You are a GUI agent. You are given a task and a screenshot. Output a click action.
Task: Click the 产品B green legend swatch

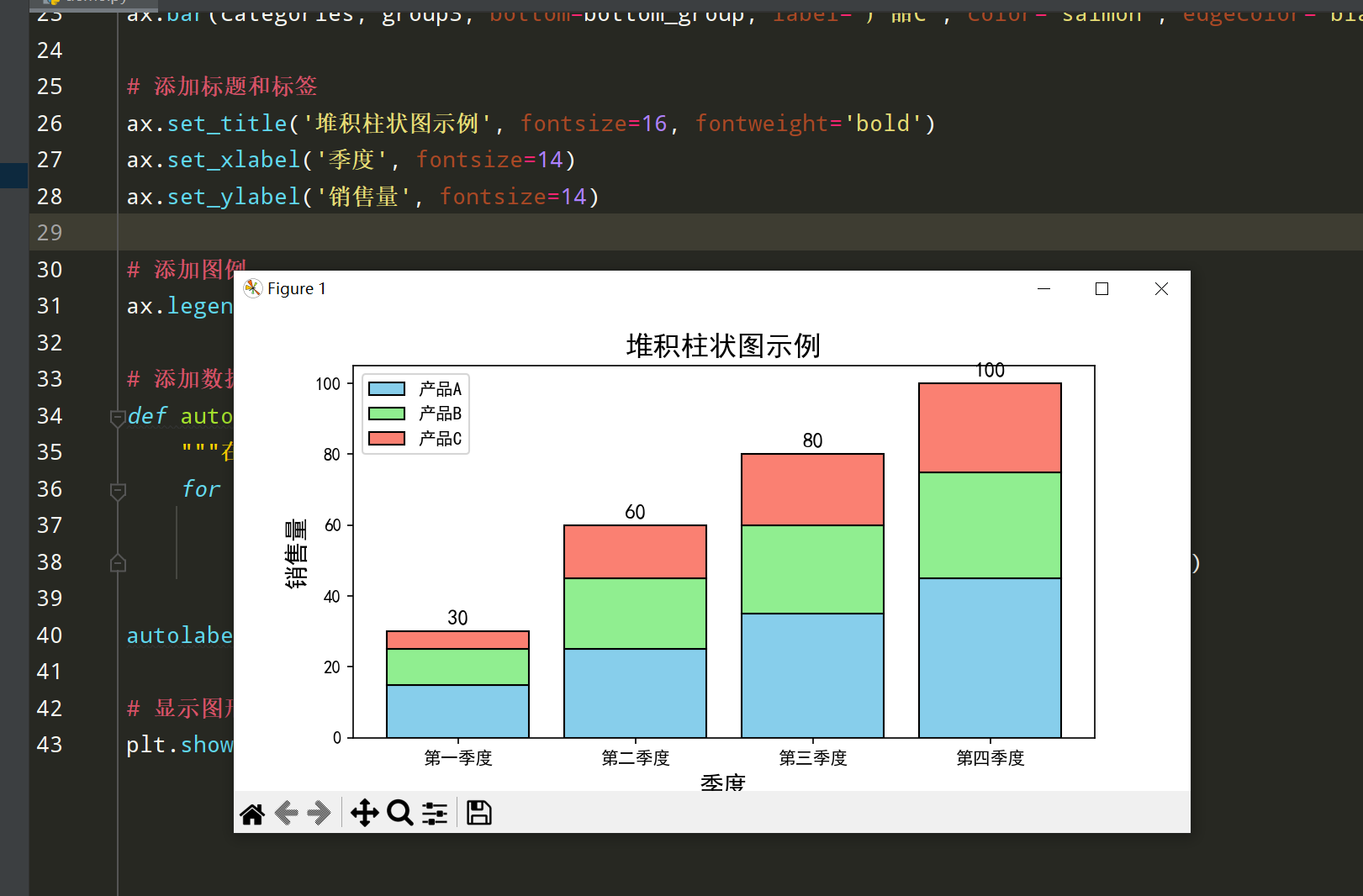pos(387,414)
